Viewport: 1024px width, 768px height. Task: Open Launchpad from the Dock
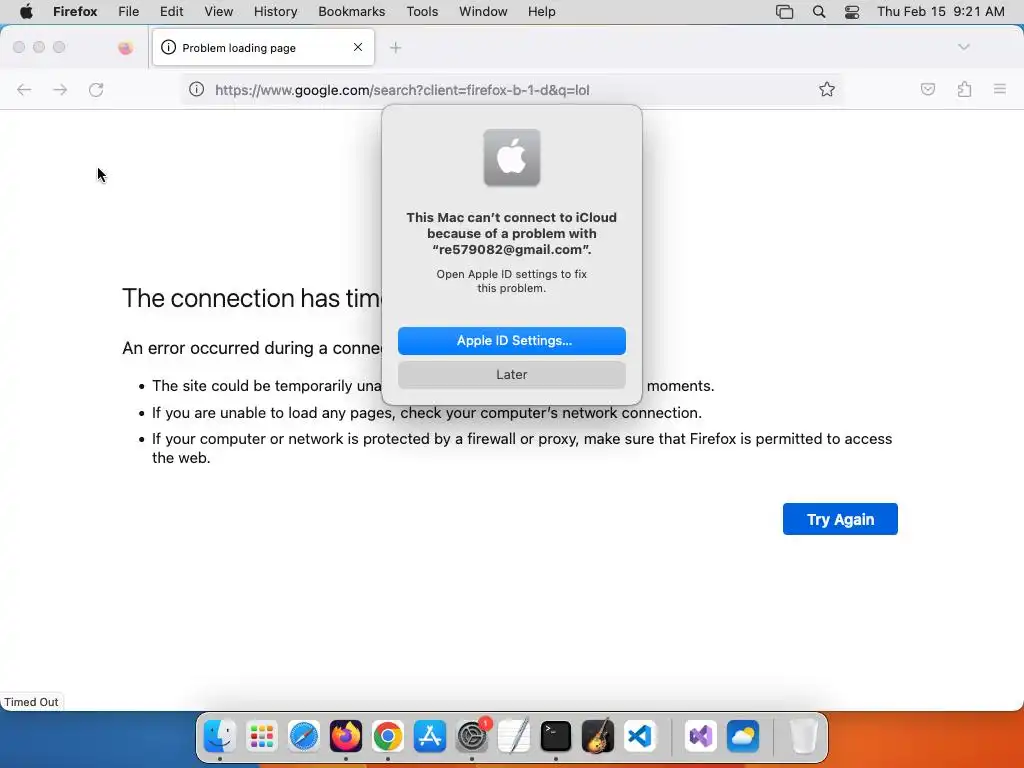[x=262, y=736]
